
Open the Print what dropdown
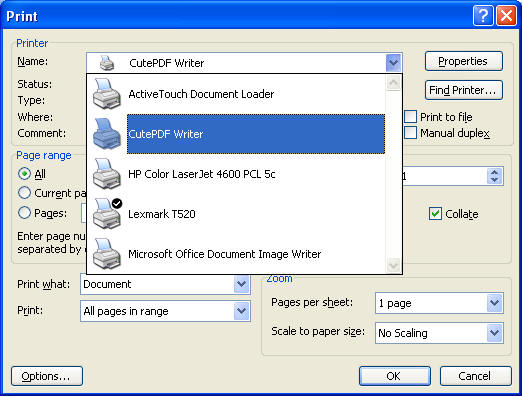point(241,284)
